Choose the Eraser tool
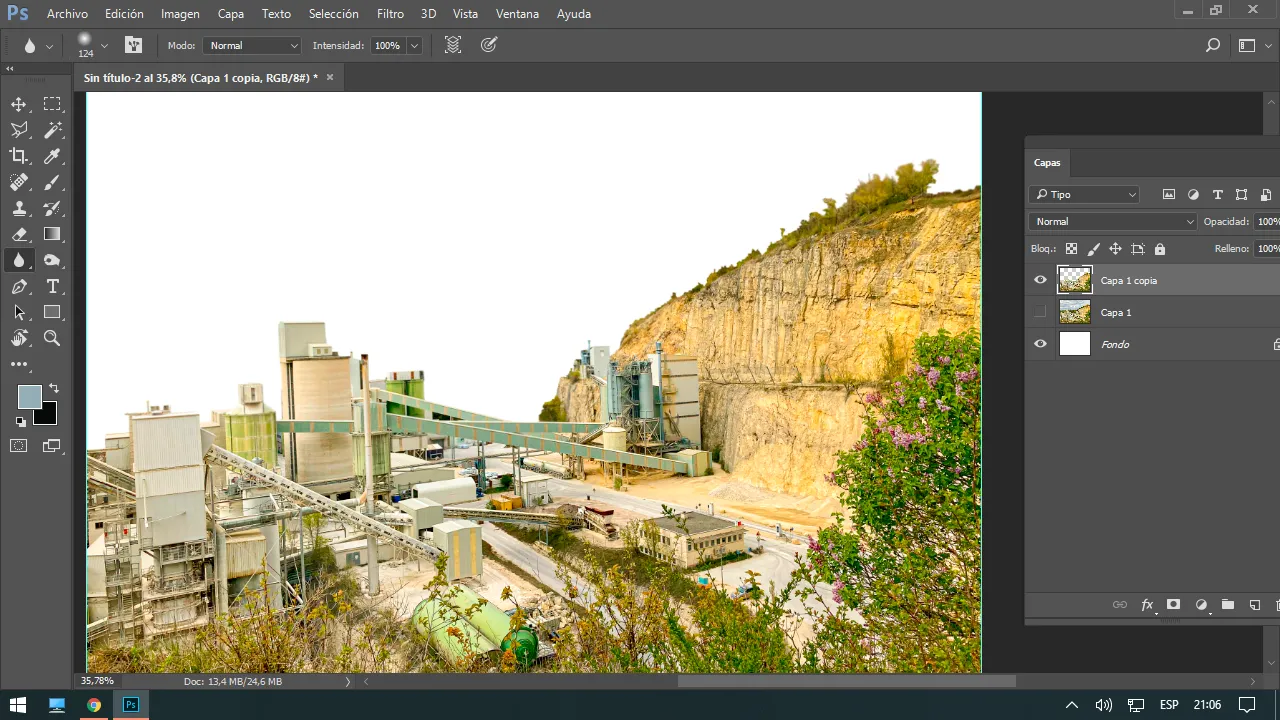1280x720 pixels. coord(19,234)
